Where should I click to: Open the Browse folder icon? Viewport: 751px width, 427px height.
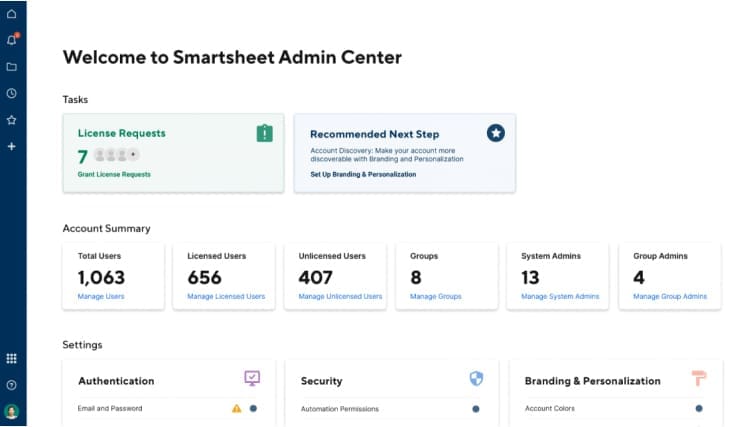pos(11,67)
